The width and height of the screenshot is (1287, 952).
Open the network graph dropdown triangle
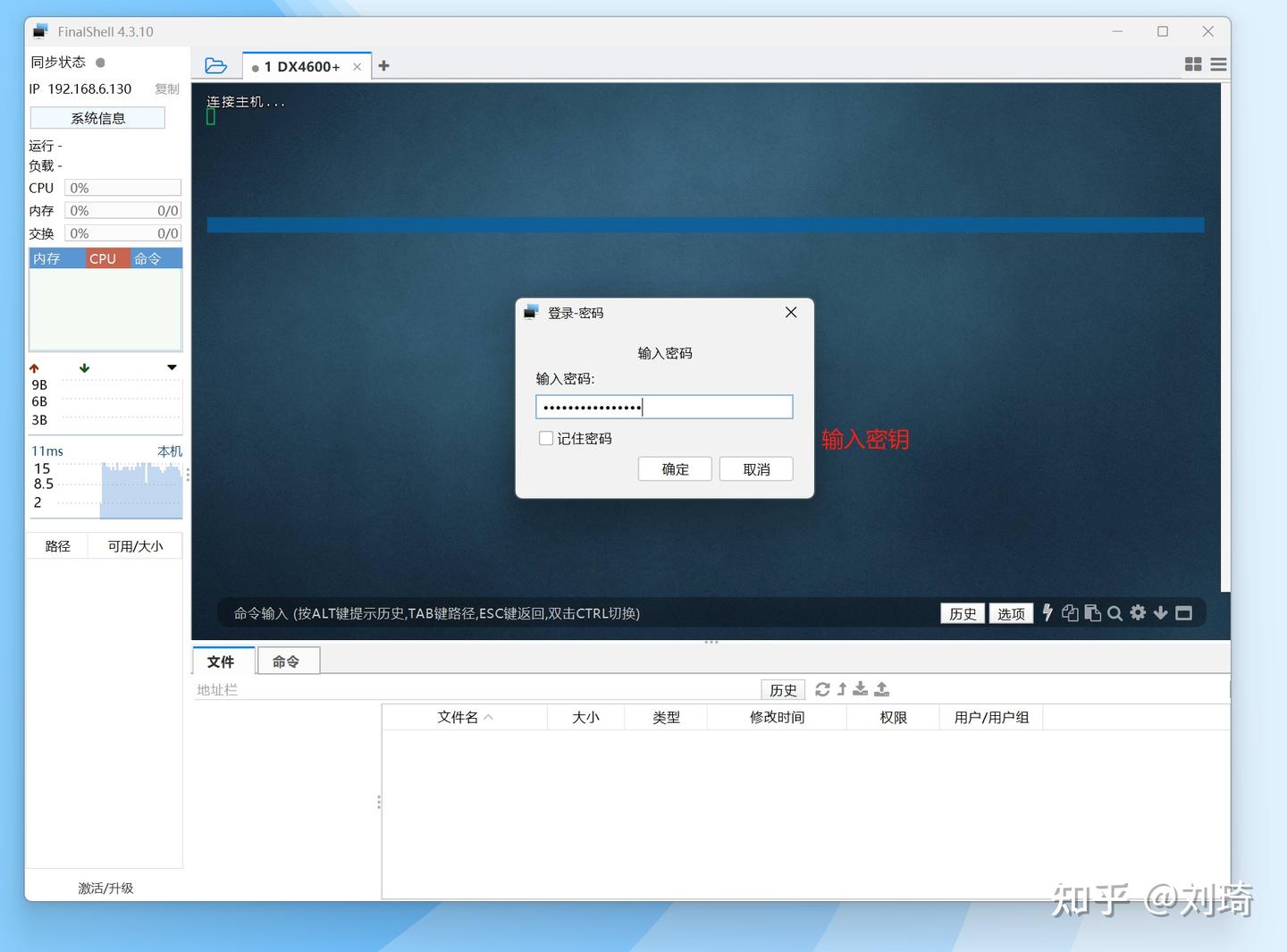pyautogui.click(x=170, y=367)
